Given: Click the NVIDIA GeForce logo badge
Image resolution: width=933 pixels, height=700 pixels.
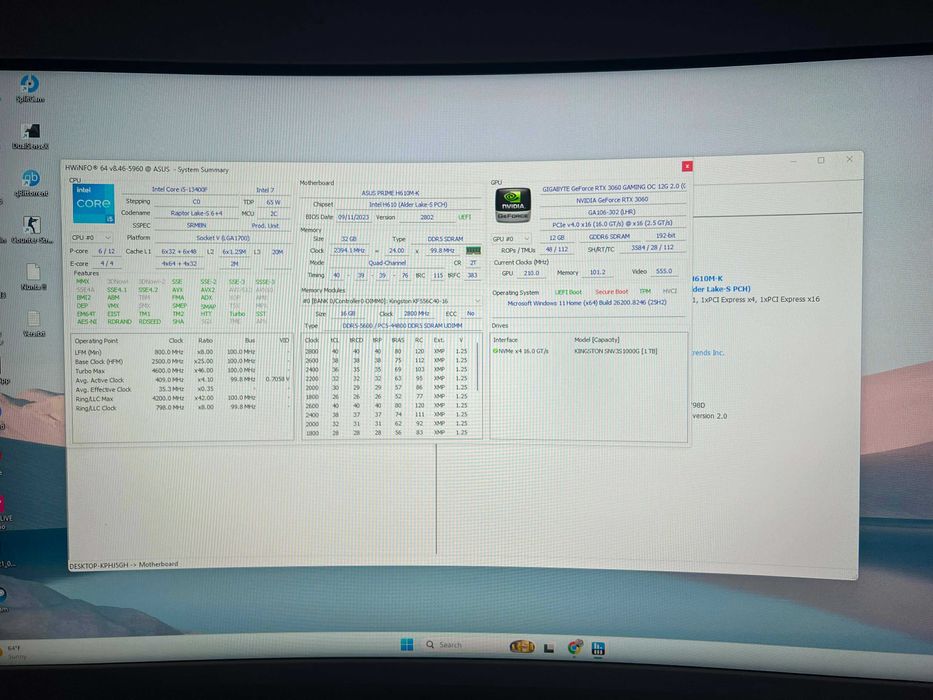Looking at the screenshot, I should (513, 205).
